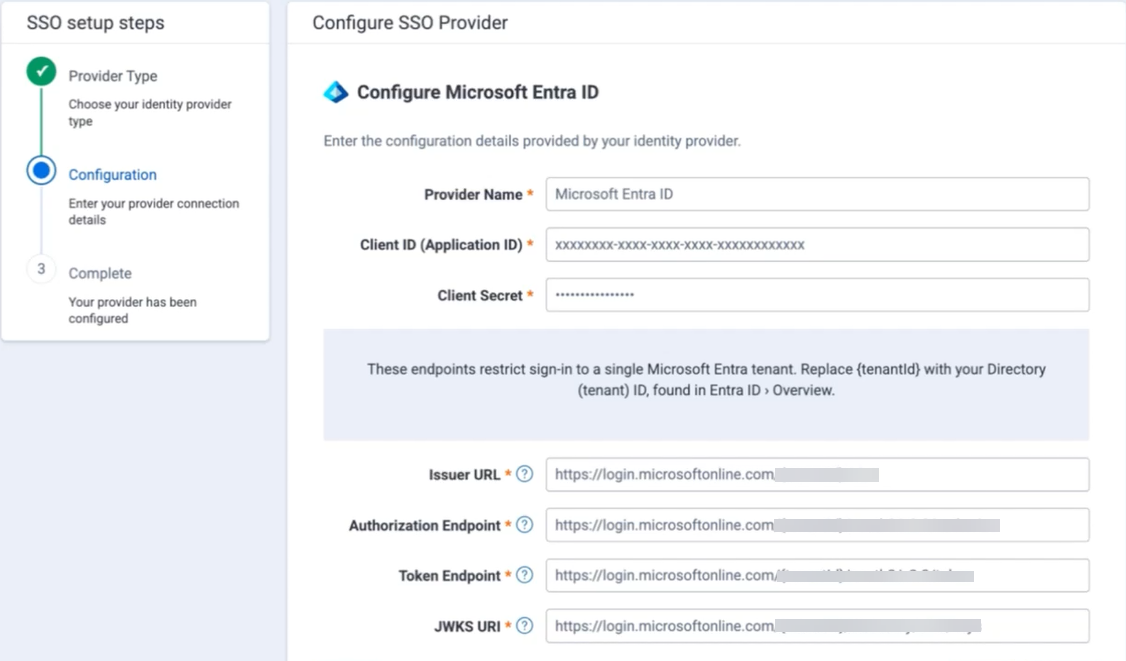Click the 'Client ID (Application ID)' label

(x=441, y=245)
